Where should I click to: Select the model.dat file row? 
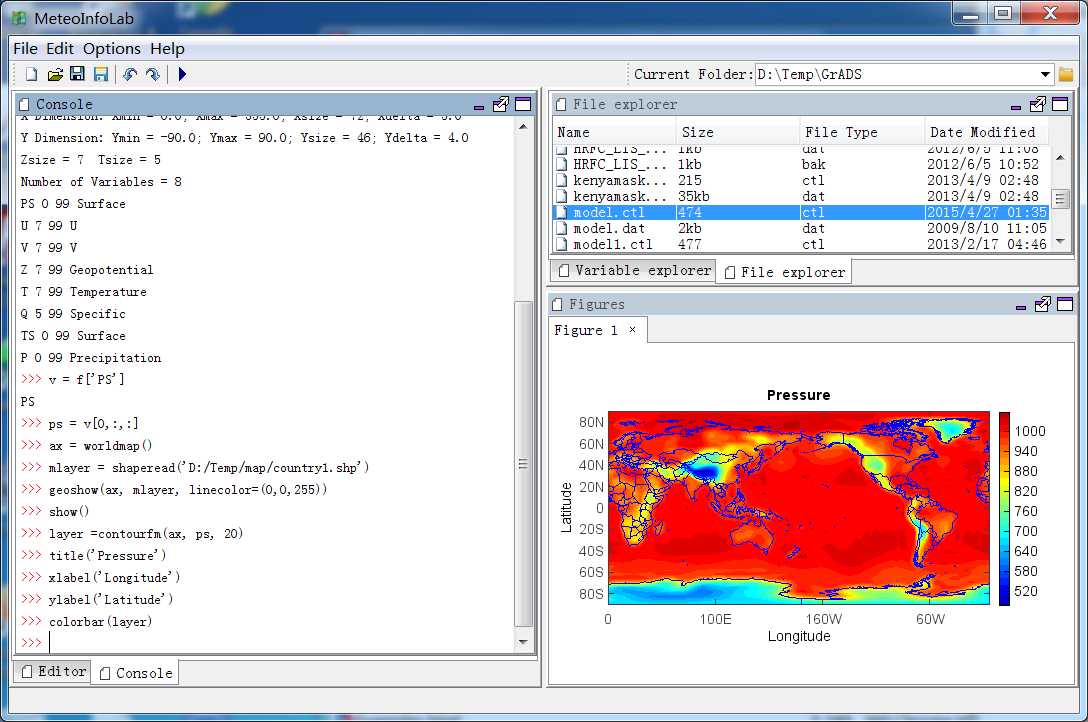click(x=801, y=228)
